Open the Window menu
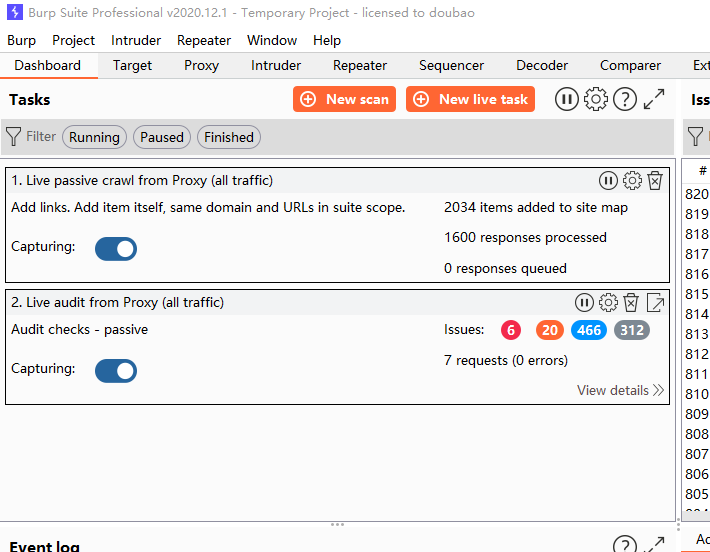710x552 pixels. click(272, 40)
